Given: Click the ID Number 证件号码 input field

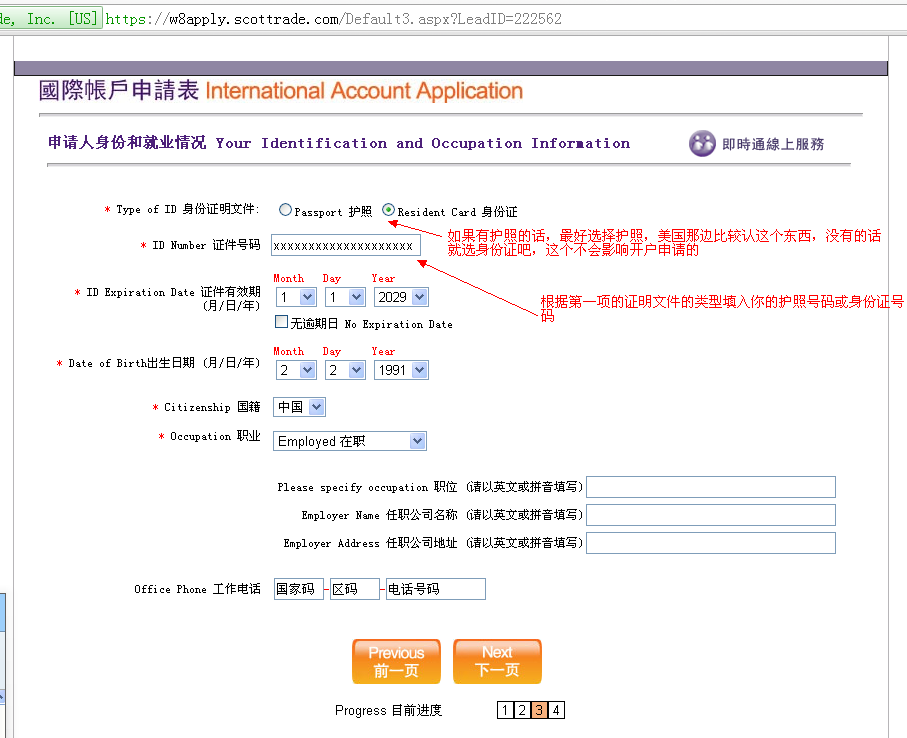Looking at the screenshot, I should (x=345, y=245).
